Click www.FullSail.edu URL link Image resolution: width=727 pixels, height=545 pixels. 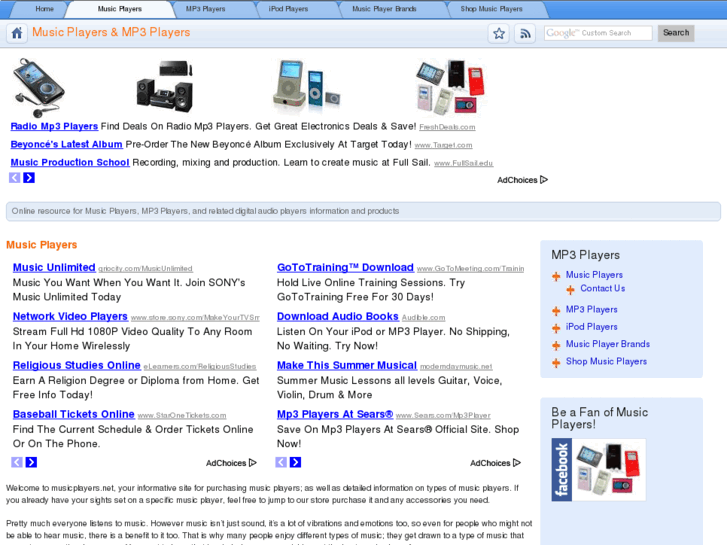(464, 163)
